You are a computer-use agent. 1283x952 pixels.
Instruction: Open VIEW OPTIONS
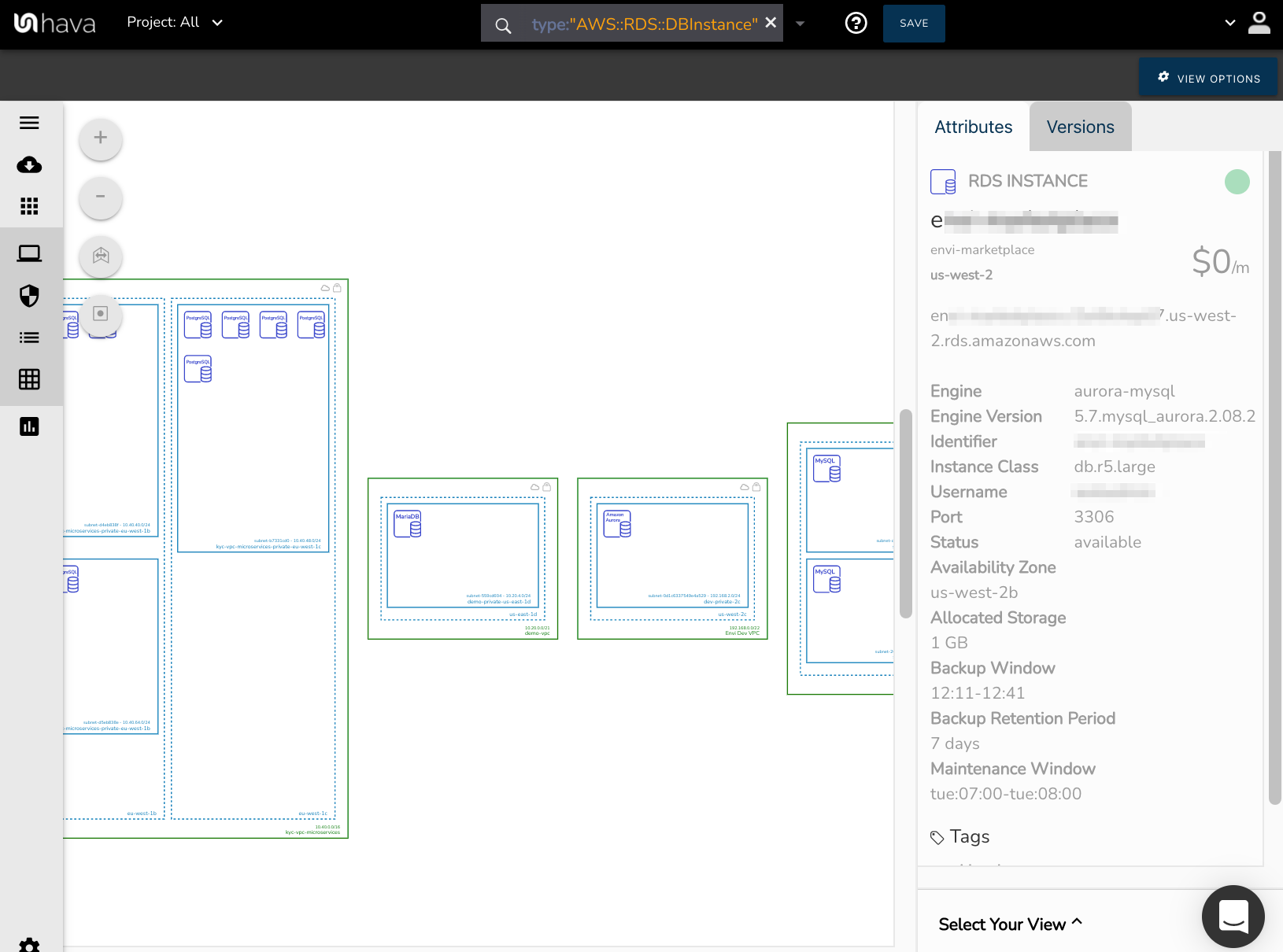(x=1208, y=78)
